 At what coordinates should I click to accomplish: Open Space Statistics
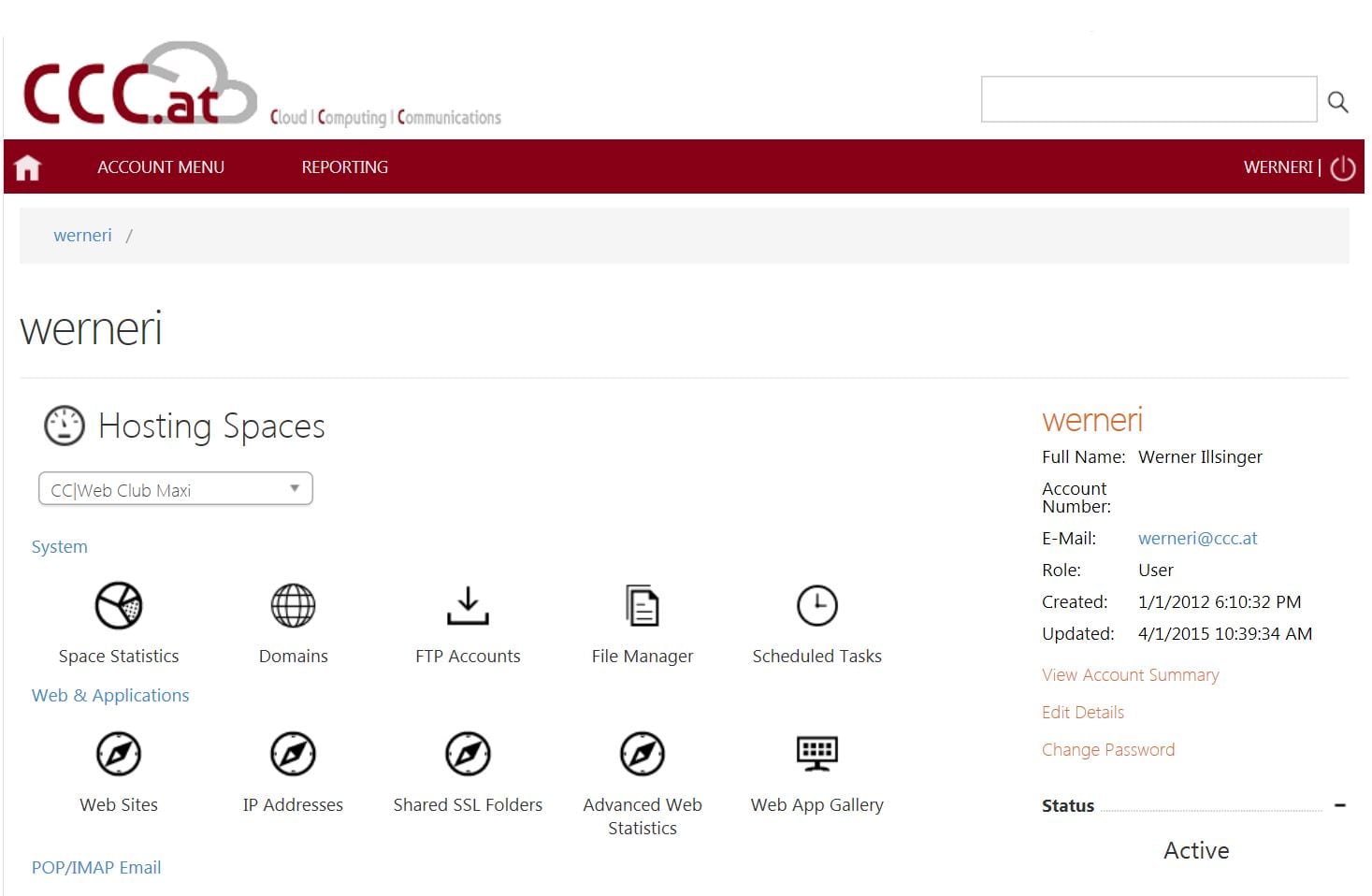[x=118, y=622]
